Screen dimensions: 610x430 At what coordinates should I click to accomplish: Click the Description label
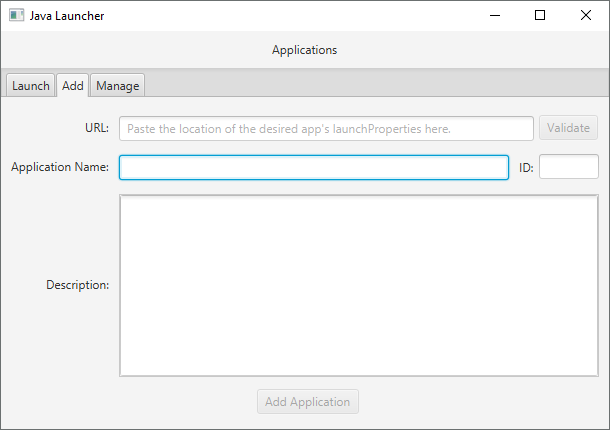pyautogui.click(x=77, y=285)
